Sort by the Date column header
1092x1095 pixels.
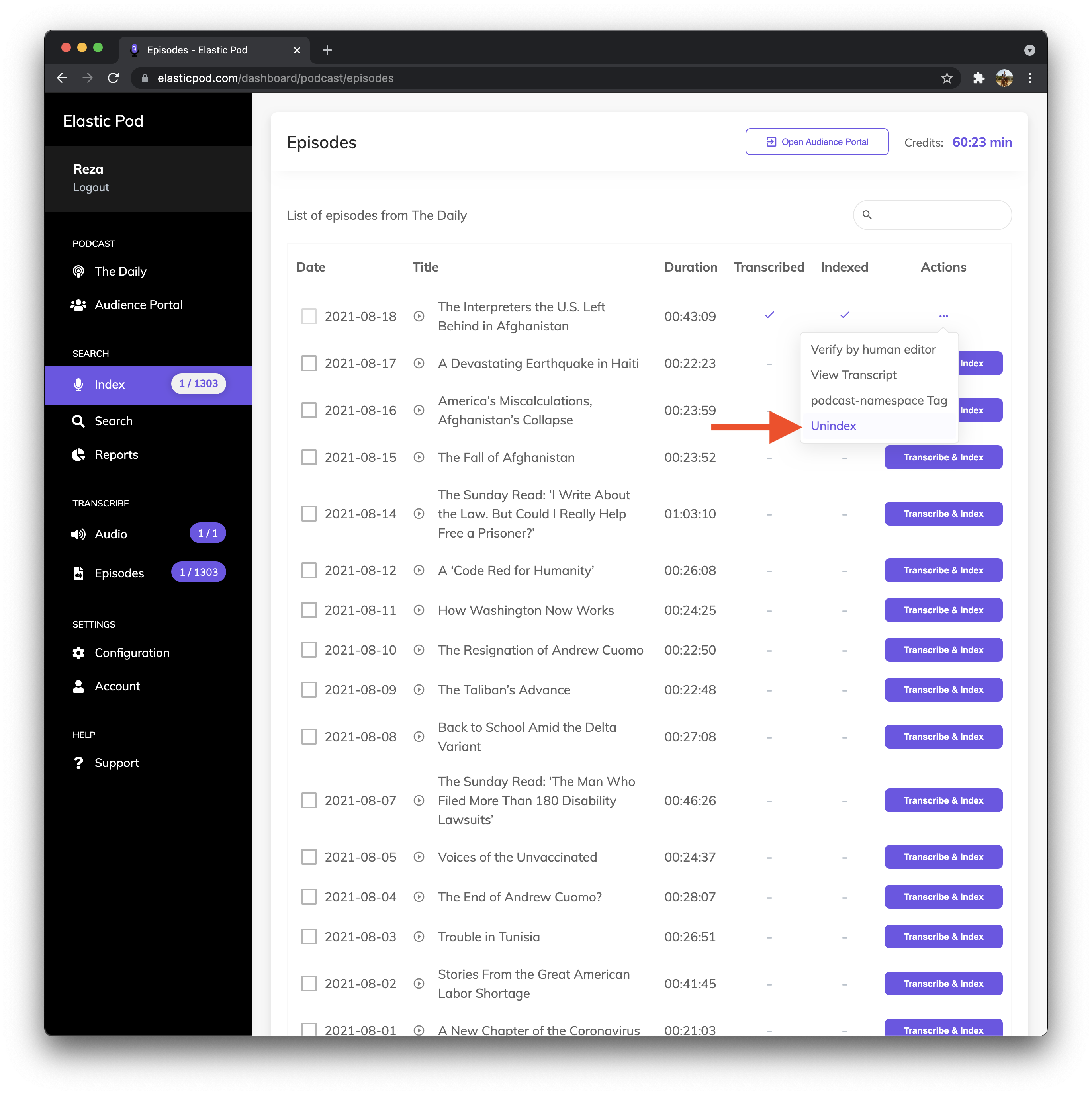tap(311, 268)
